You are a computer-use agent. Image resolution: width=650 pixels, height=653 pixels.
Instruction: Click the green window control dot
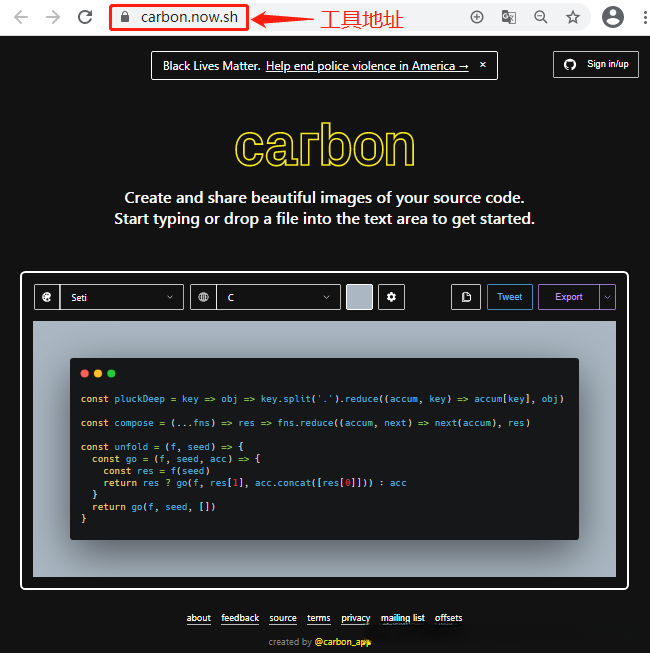tap(111, 374)
